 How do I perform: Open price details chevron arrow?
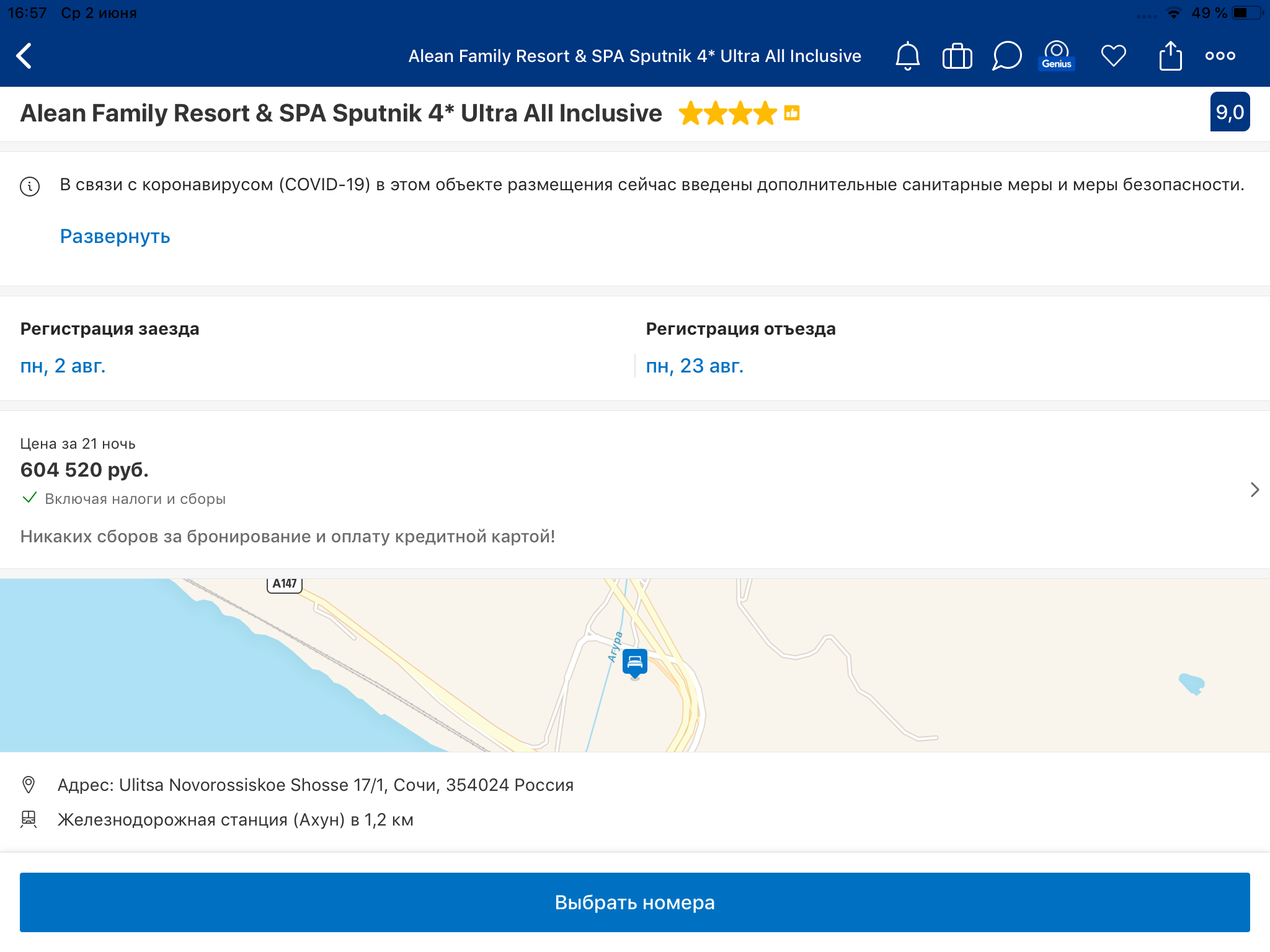click(x=1254, y=490)
